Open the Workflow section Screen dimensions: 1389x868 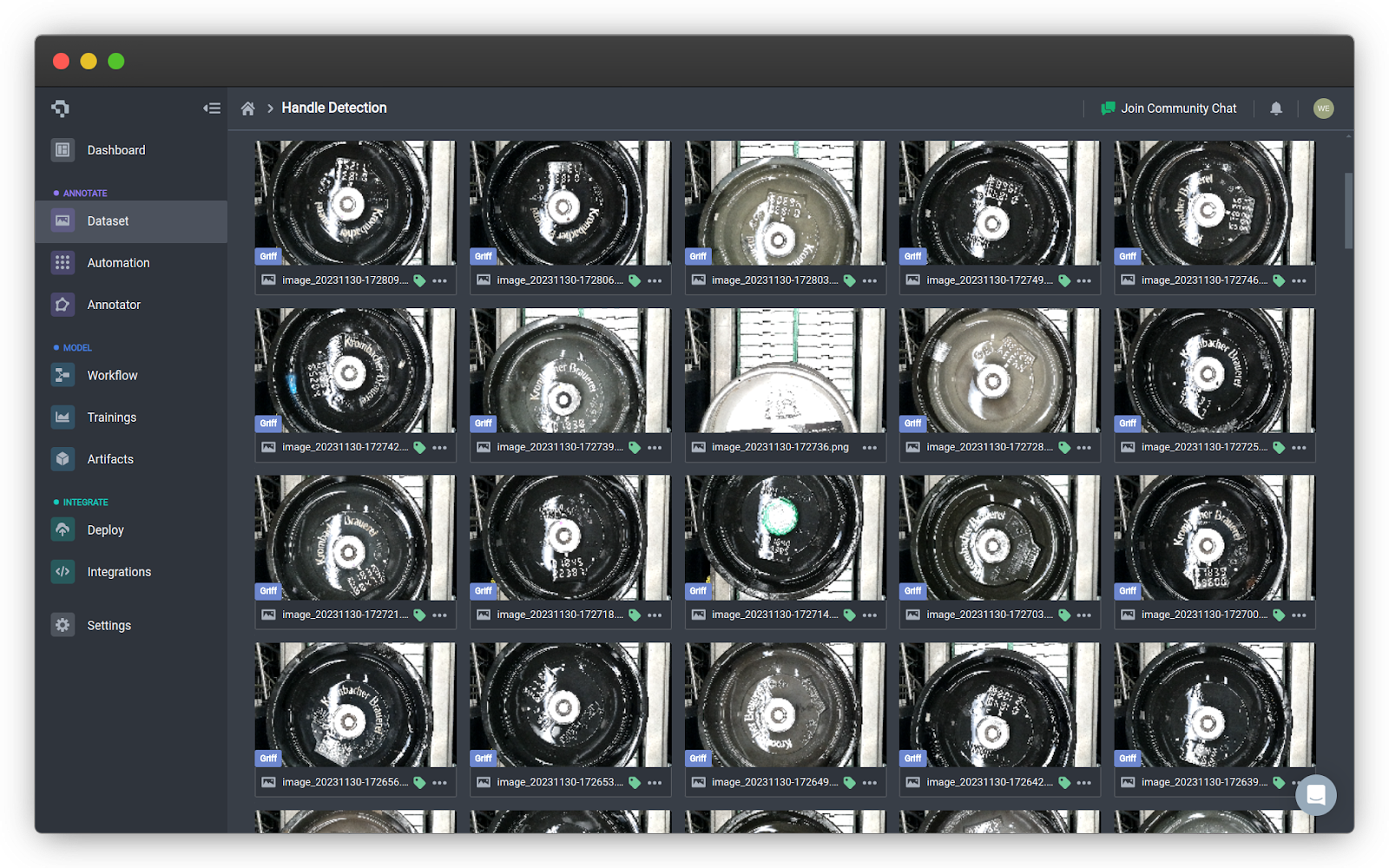111,375
